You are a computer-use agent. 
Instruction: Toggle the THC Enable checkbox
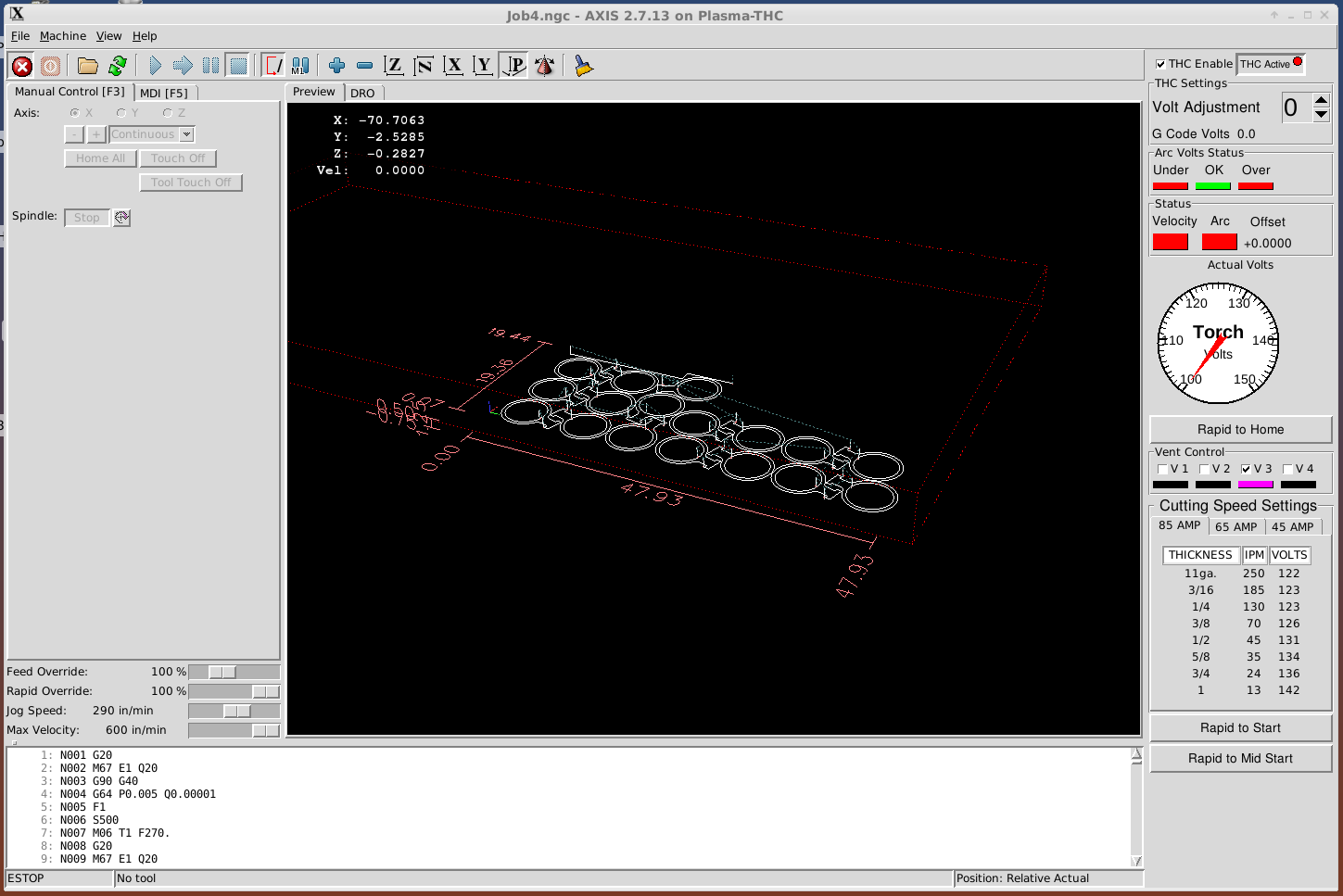1160,64
